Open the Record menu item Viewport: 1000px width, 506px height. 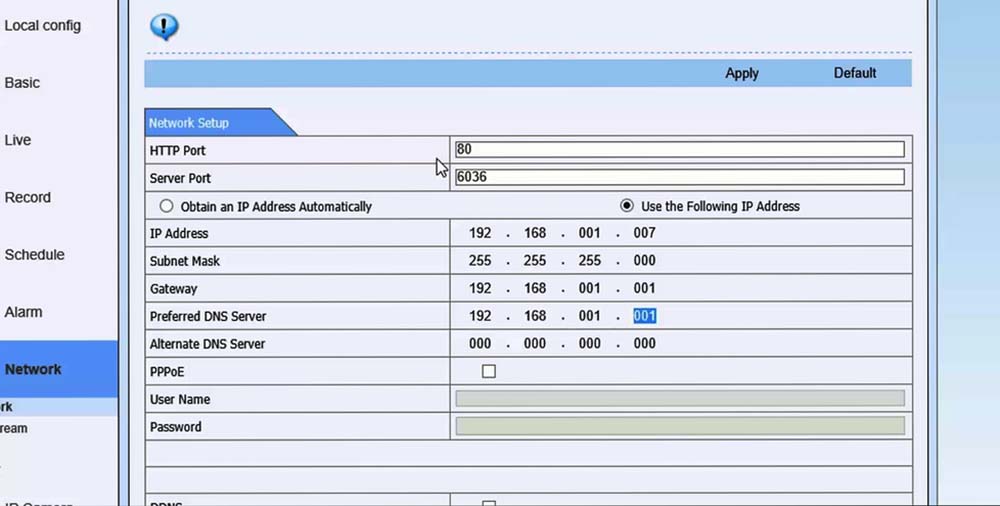click(x=27, y=198)
